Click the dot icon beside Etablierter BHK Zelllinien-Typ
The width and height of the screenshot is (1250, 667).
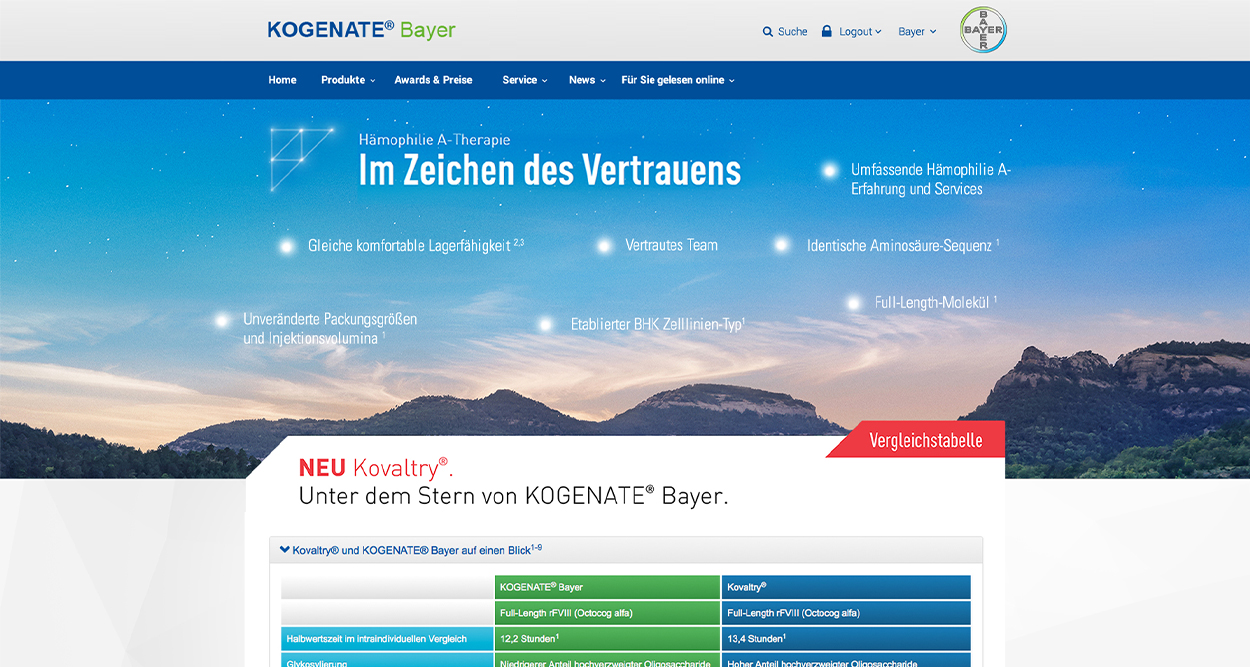(546, 323)
